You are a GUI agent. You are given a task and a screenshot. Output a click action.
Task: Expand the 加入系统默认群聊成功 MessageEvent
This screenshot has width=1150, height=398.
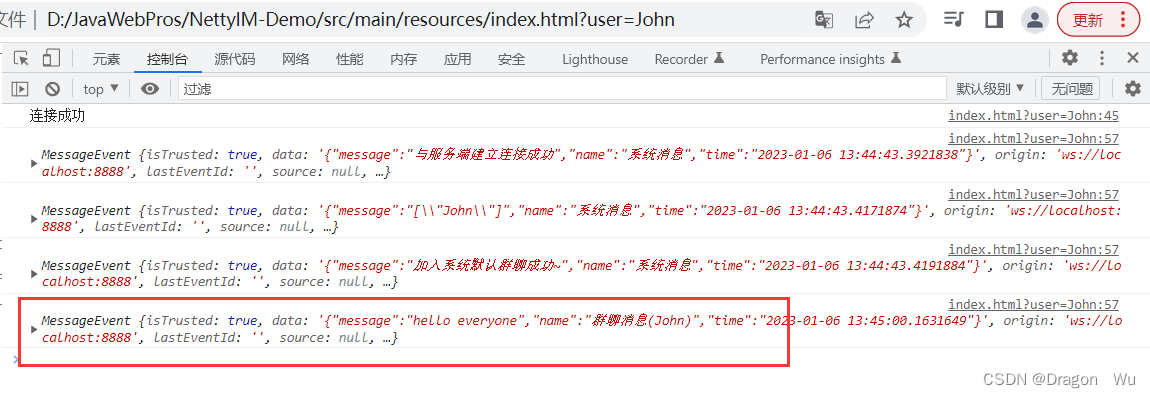click(34, 273)
